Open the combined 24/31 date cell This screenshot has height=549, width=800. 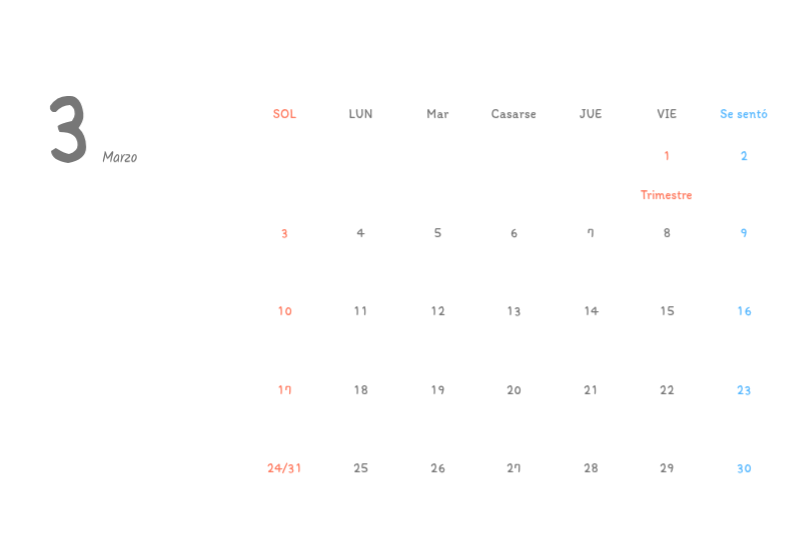pos(284,468)
